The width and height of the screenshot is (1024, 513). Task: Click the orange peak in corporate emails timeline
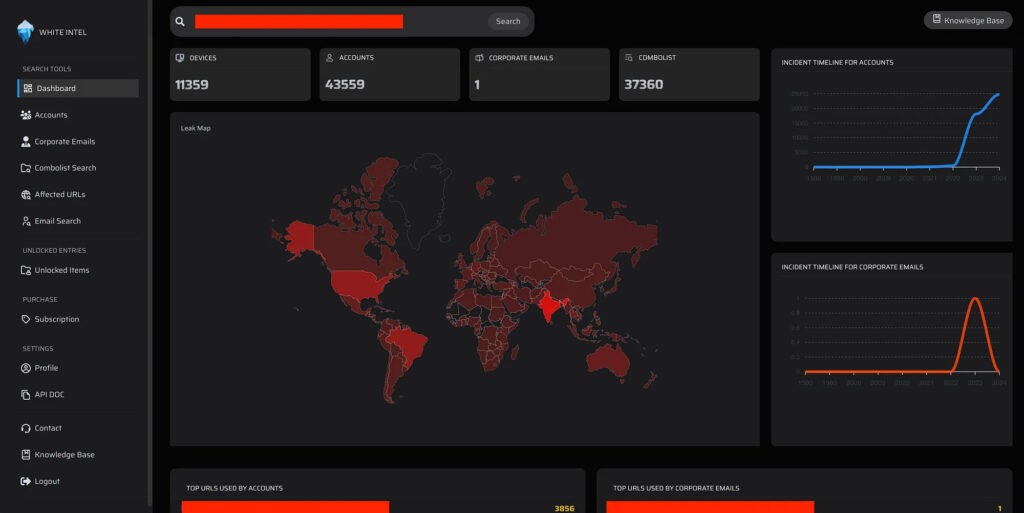975,301
